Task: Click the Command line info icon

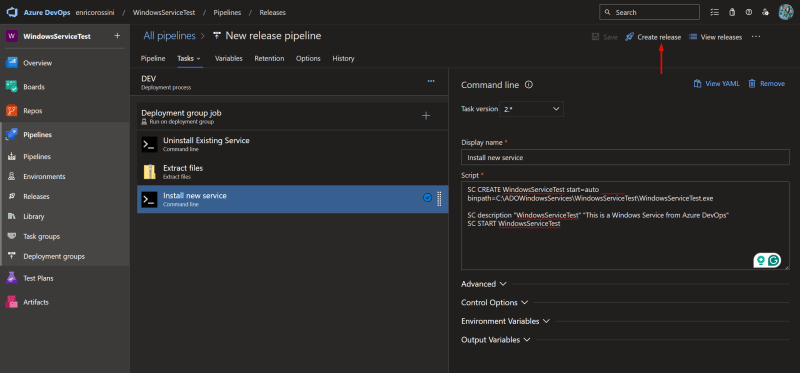Action: coord(529,85)
